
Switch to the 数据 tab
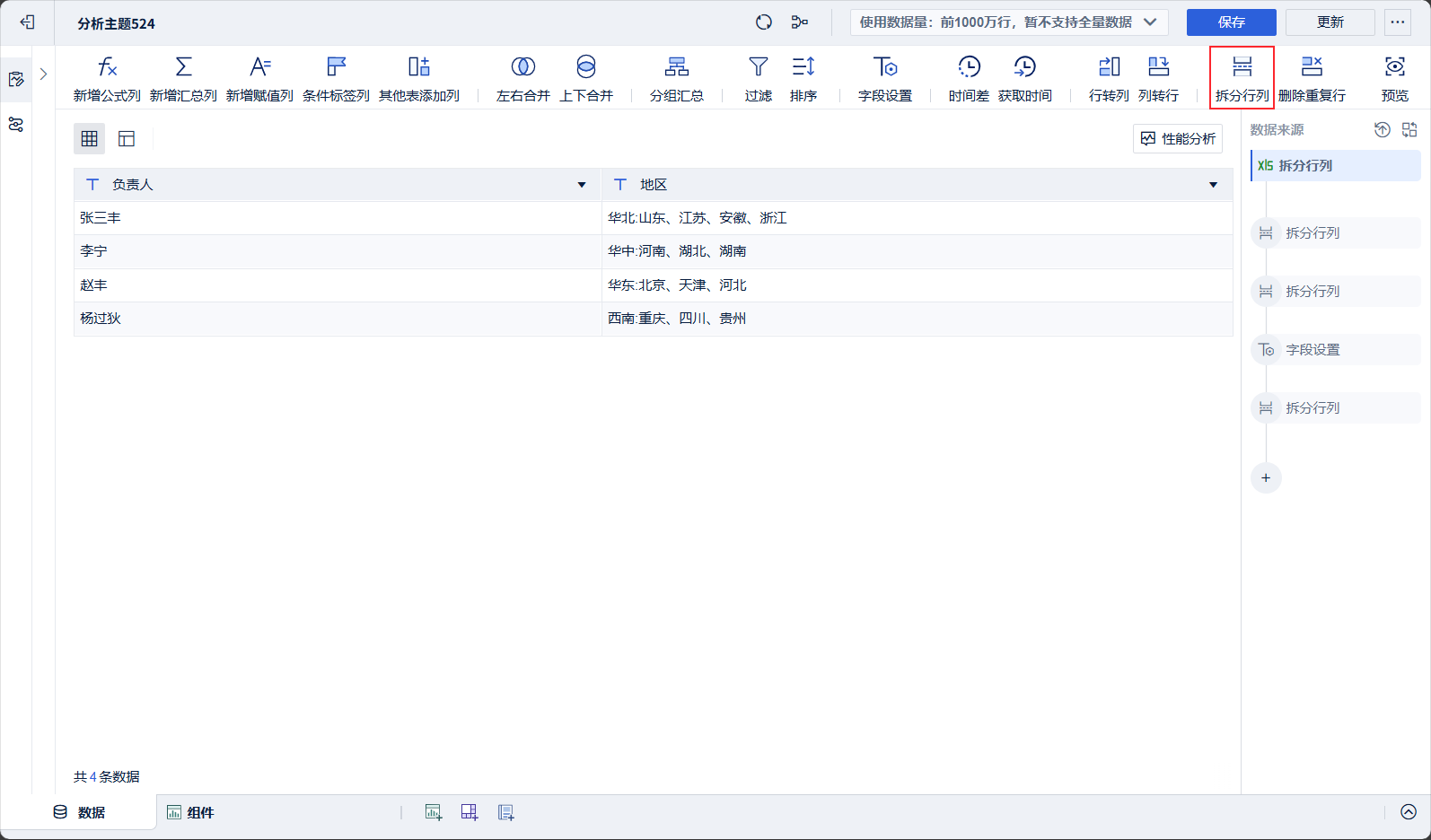pyautogui.click(x=79, y=812)
